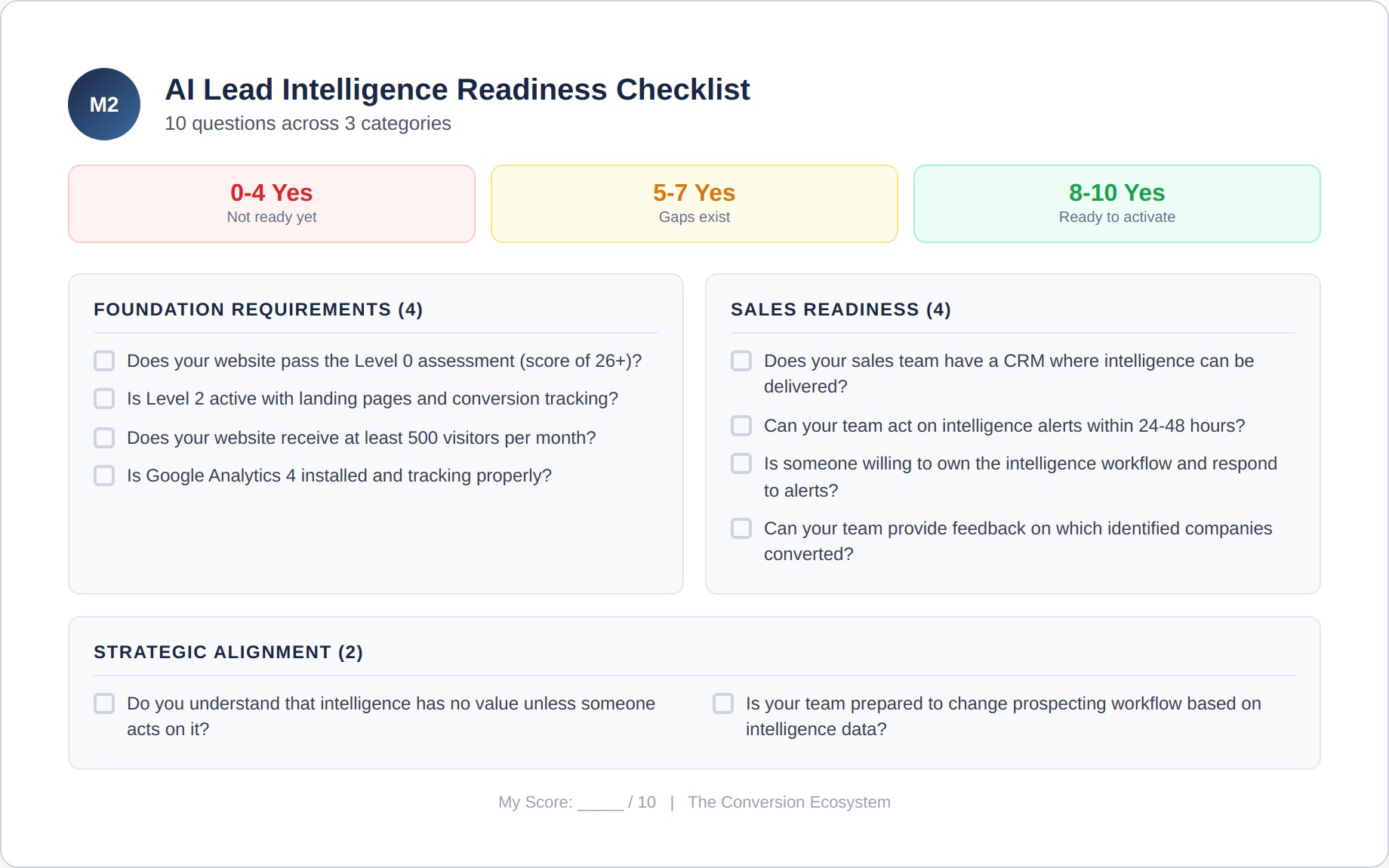1389x868 pixels.
Task: Click the AI Lead Intelligence Readiness Checklist title
Action: 457,90
